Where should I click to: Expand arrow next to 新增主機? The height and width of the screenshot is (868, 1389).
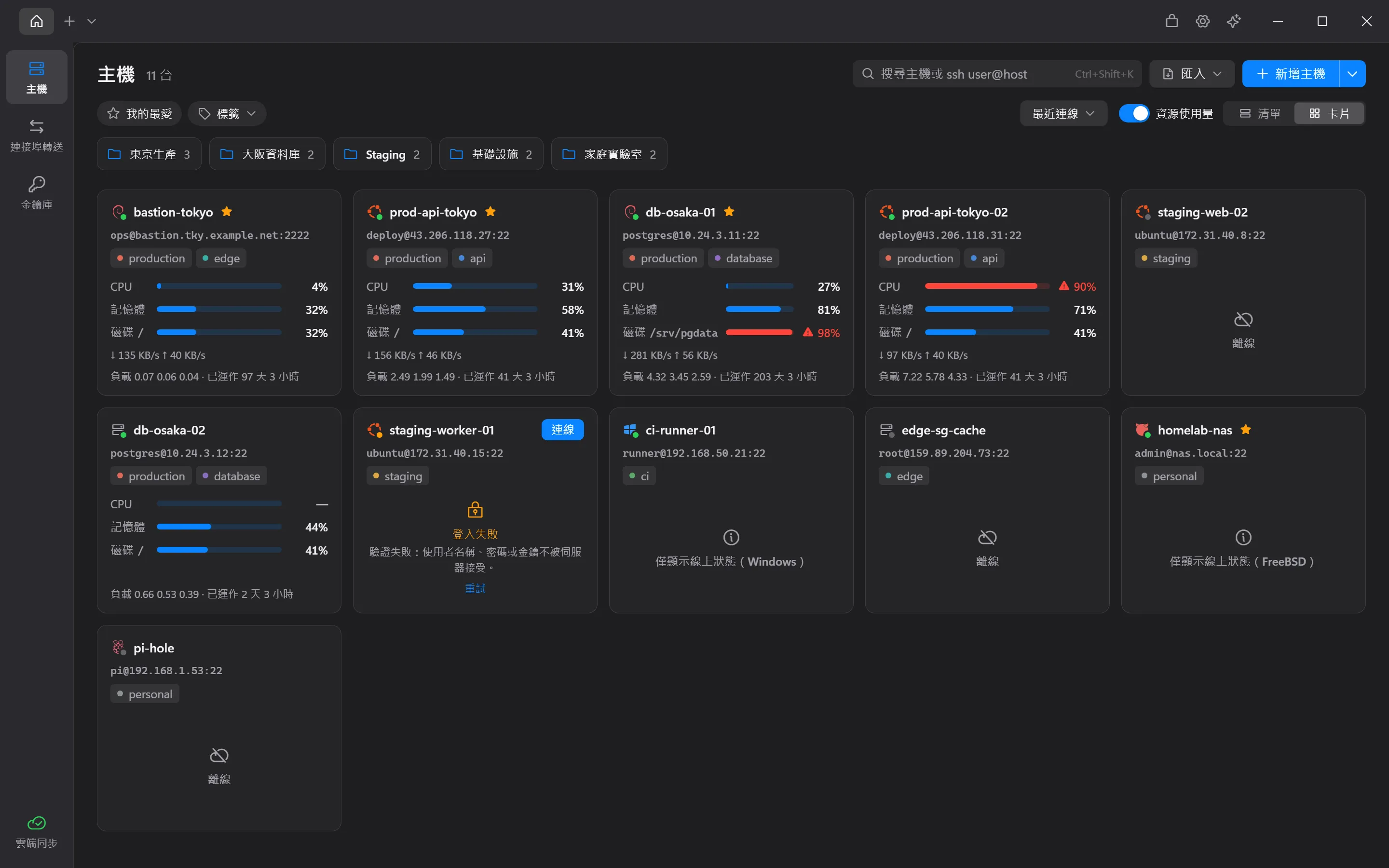click(x=1352, y=74)
